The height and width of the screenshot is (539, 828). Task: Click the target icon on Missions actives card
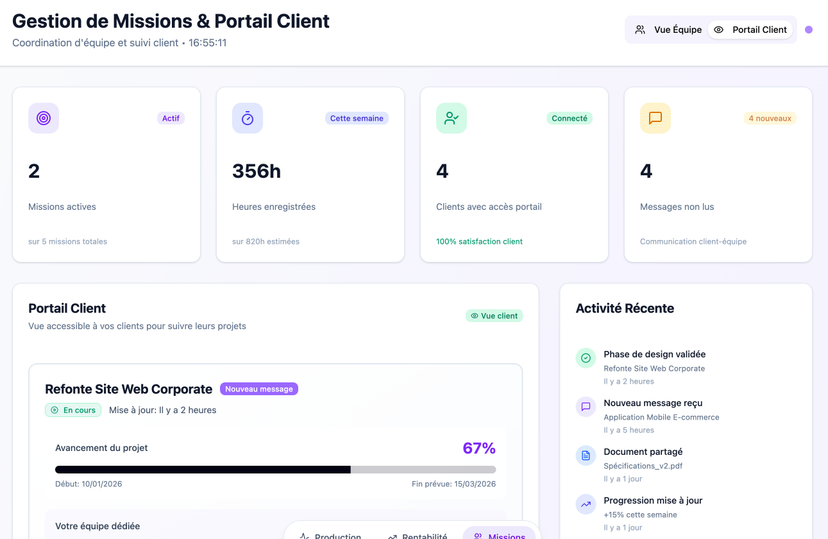coord(43,118)
